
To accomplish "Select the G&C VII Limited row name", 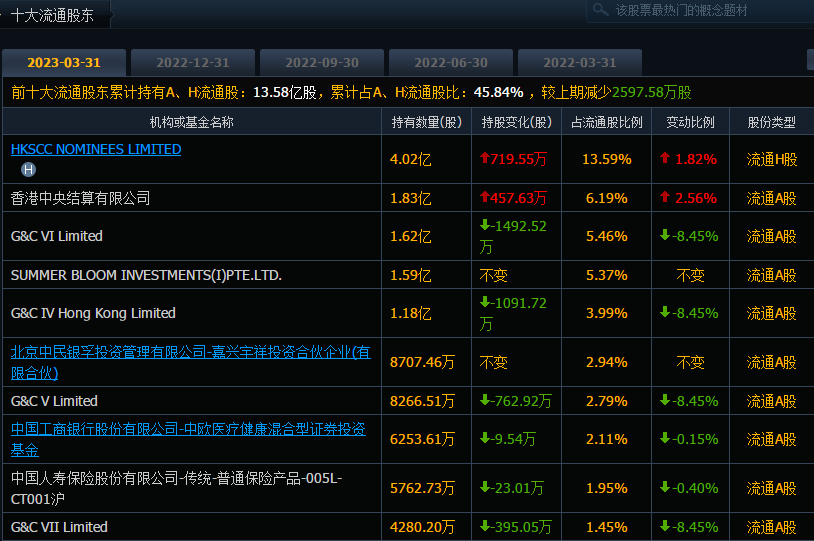I will pyautogui.click(x=59, y=527).
